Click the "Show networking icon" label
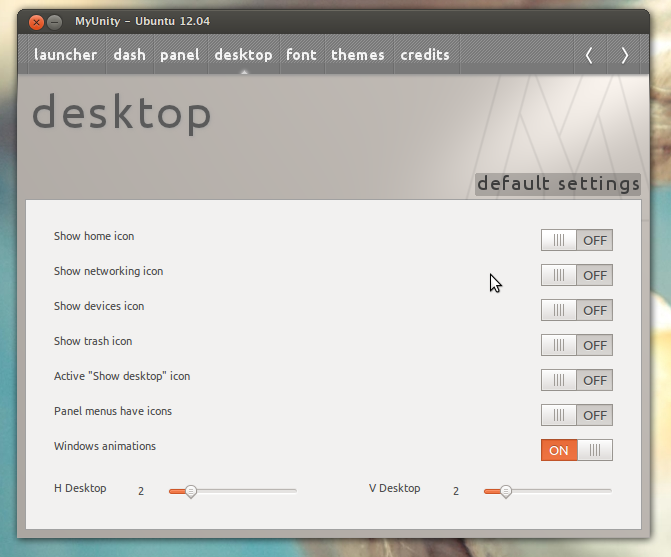Image resolution: width=671 pixels, height=557 pixels. point(109,271)
